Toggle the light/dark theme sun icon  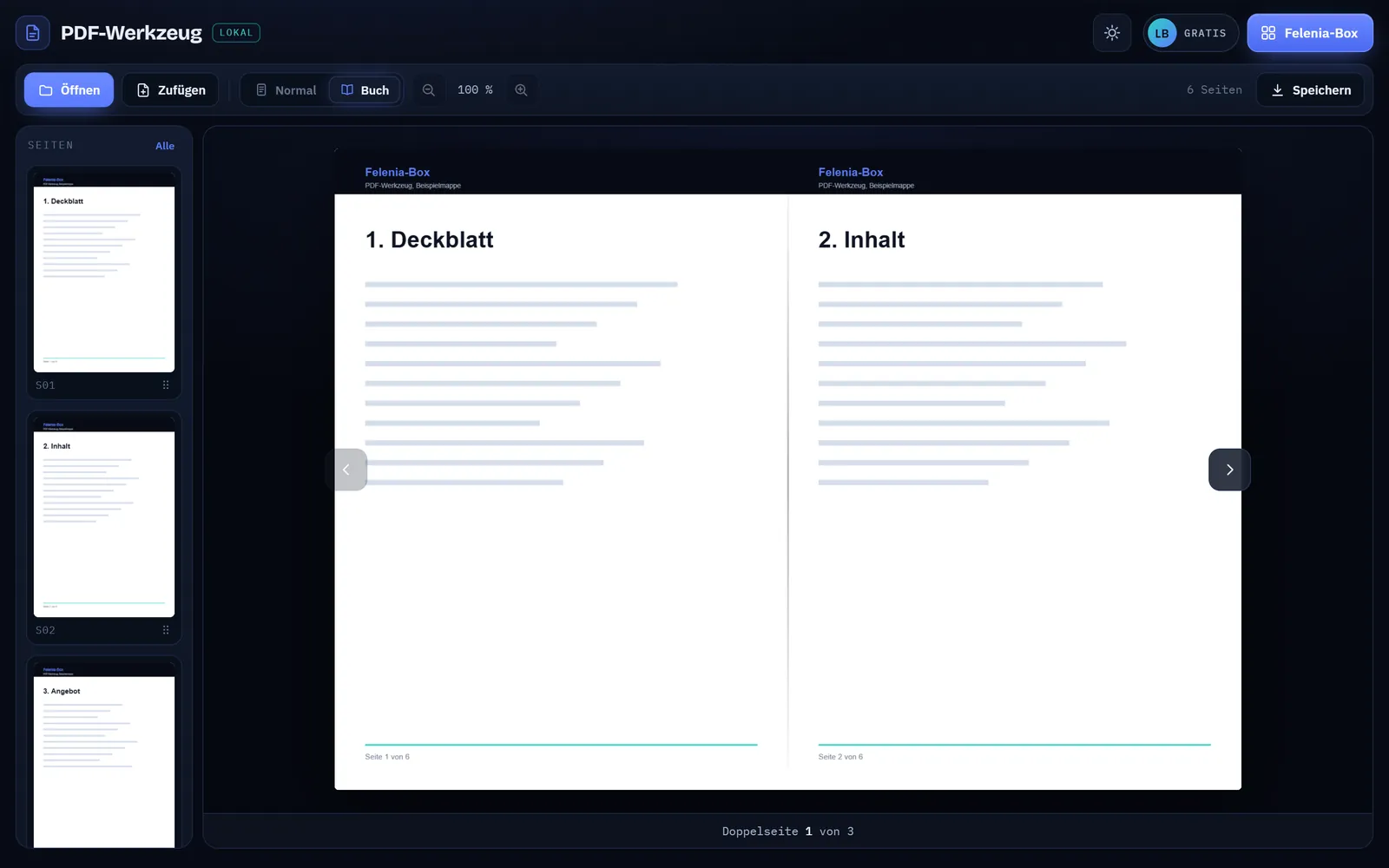pyautogui.click(x=1112, y=33)
